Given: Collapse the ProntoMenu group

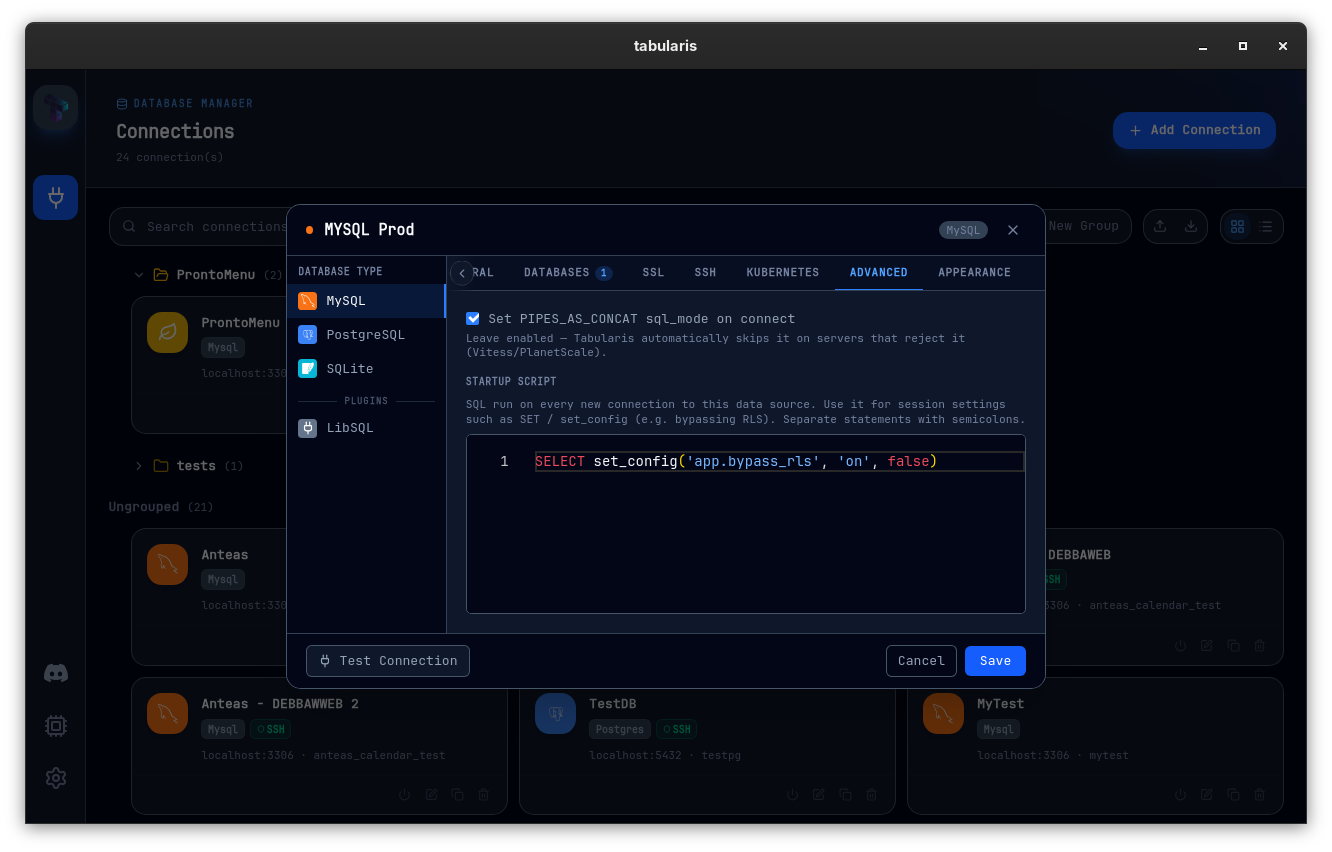Looking at the screenshot, I should (139, 275).
